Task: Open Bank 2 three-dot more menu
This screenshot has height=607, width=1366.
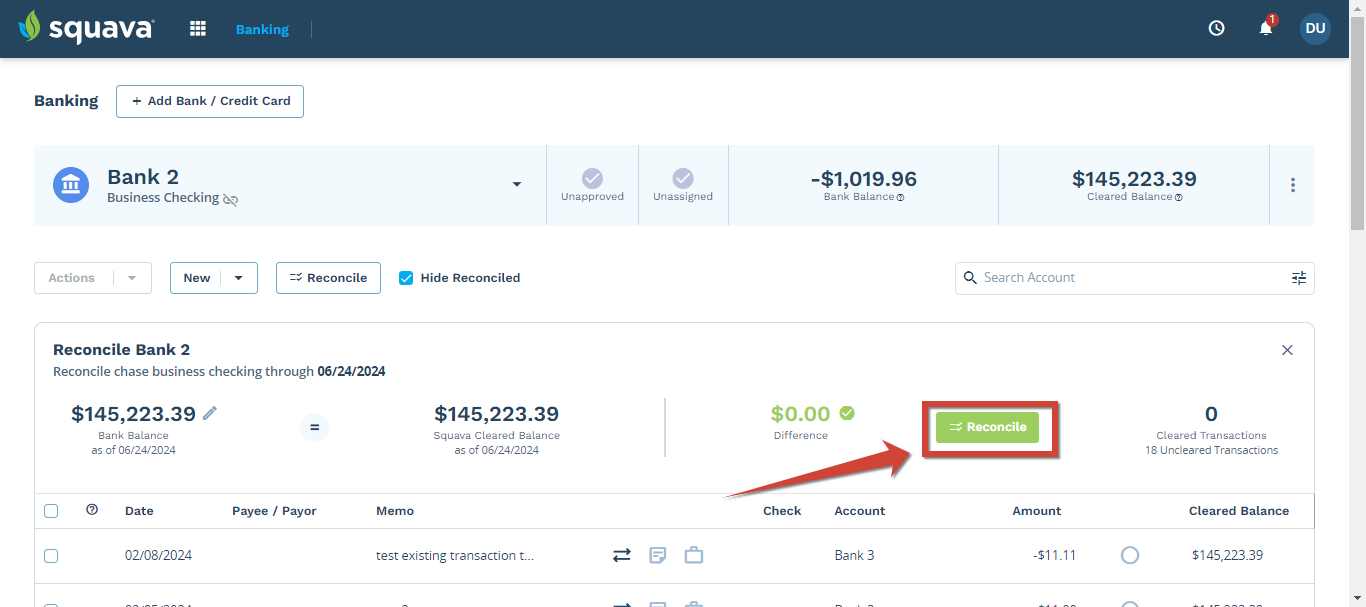Action: pos(1293,185)
